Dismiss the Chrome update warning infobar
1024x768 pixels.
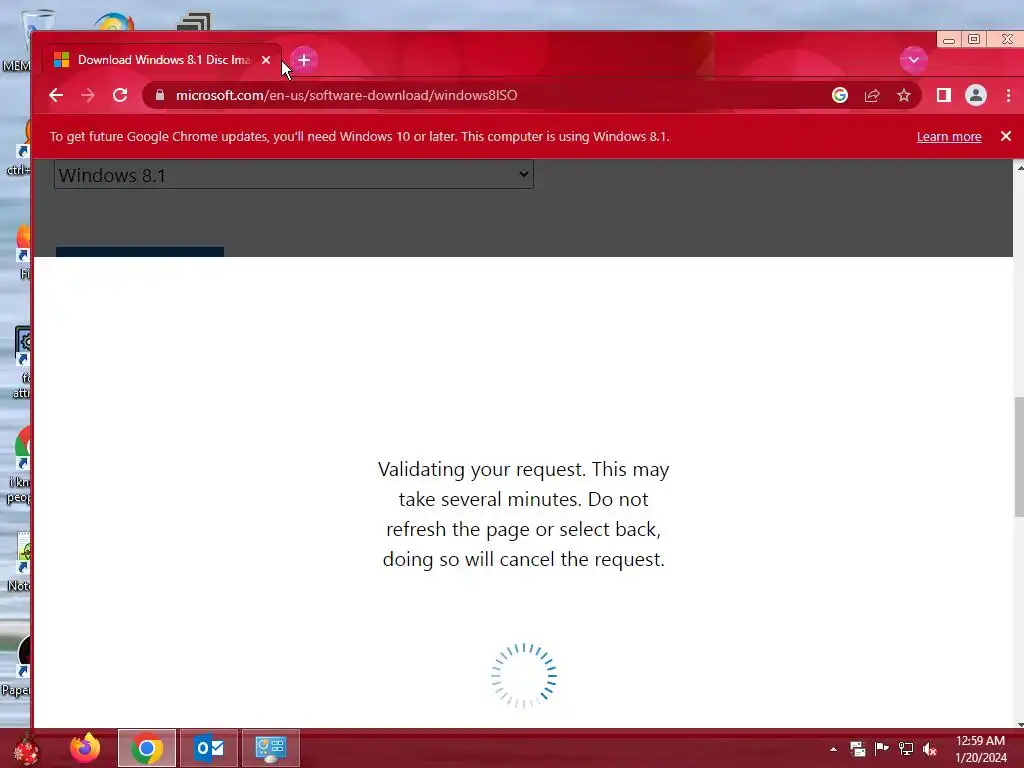(1006, 136)
